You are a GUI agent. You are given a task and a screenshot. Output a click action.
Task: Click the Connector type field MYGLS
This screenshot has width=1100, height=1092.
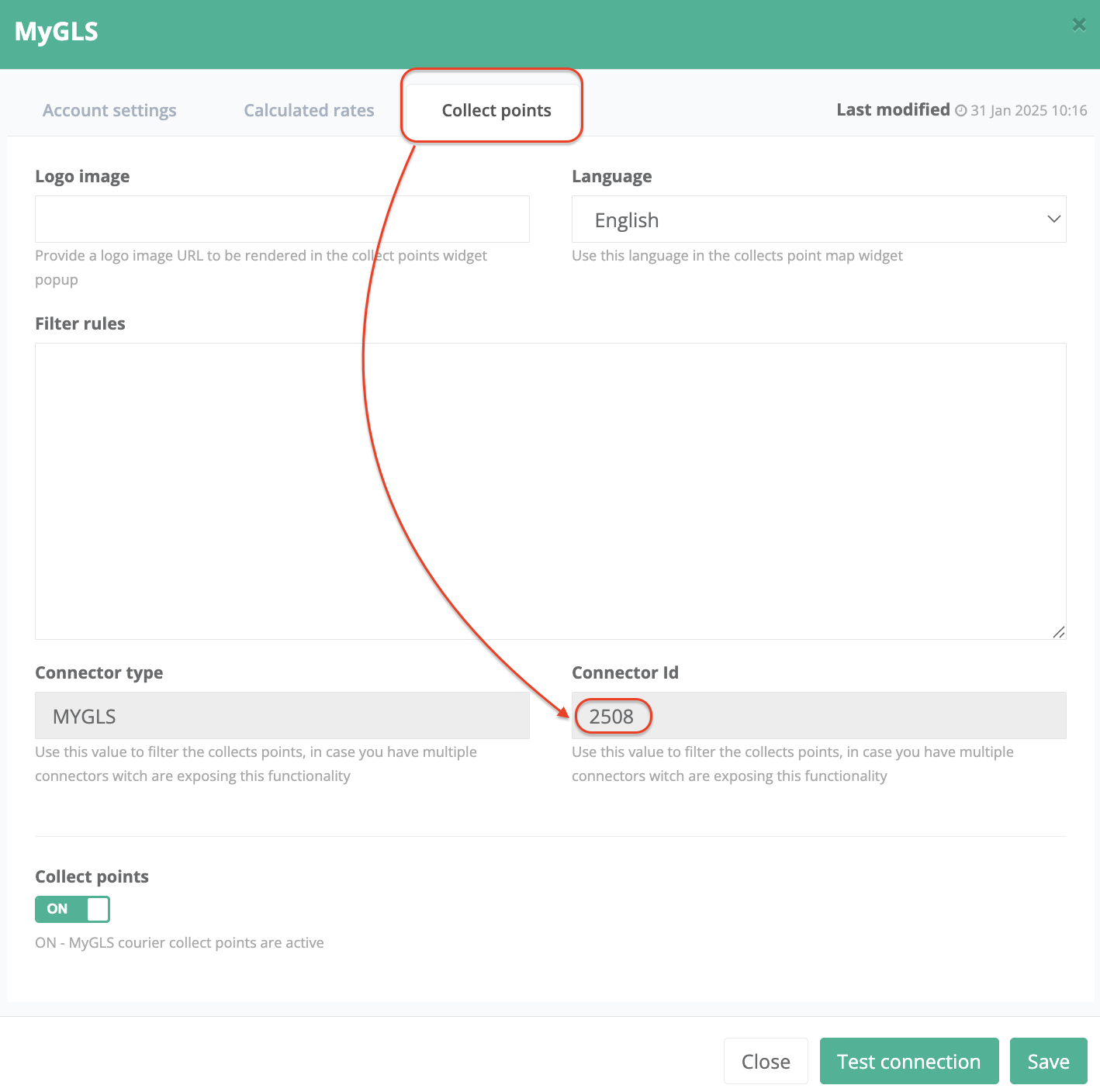click(x=282, y=715)
